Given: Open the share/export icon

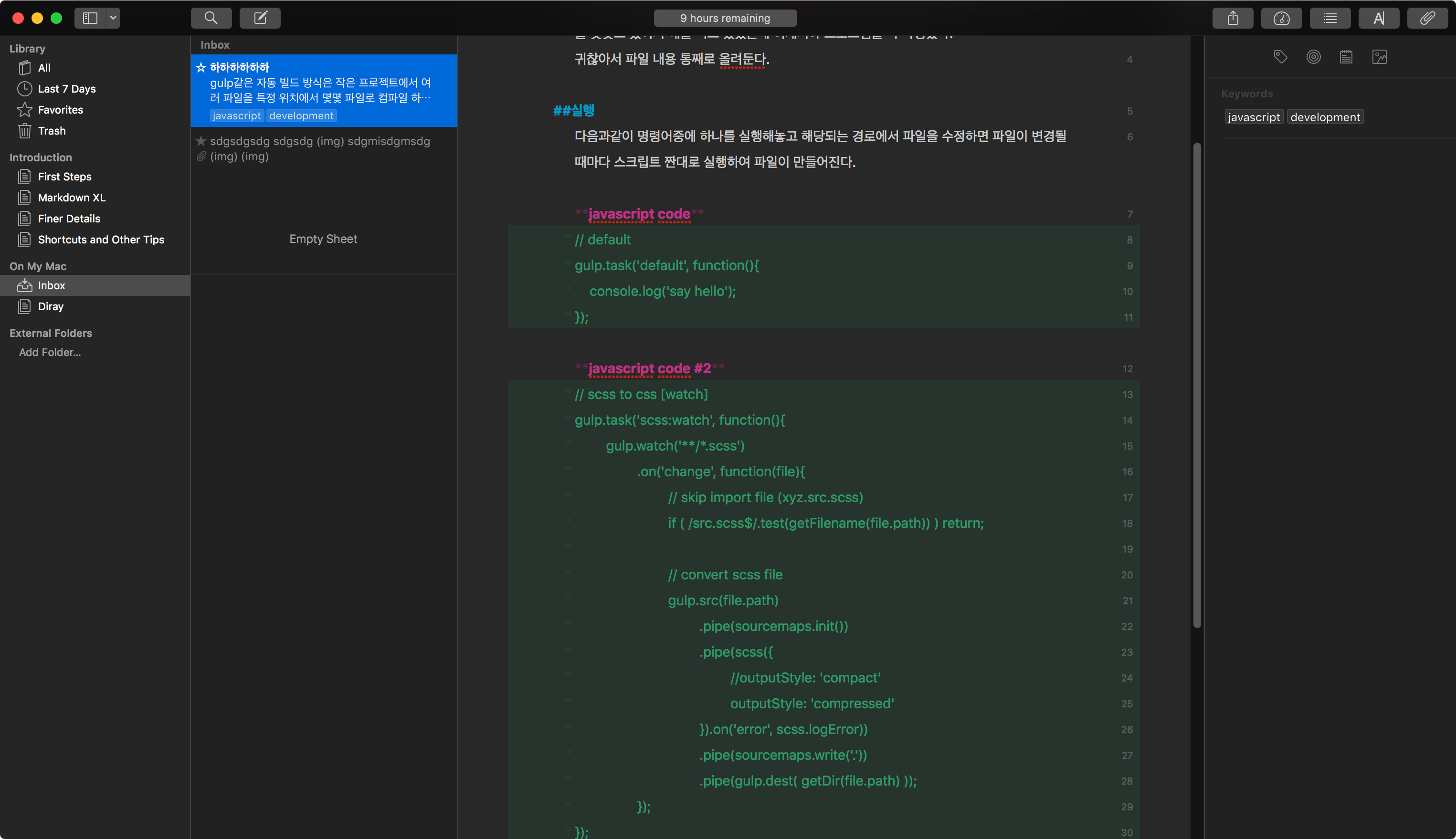Looking at the screenshot, I should [1233, 18].
